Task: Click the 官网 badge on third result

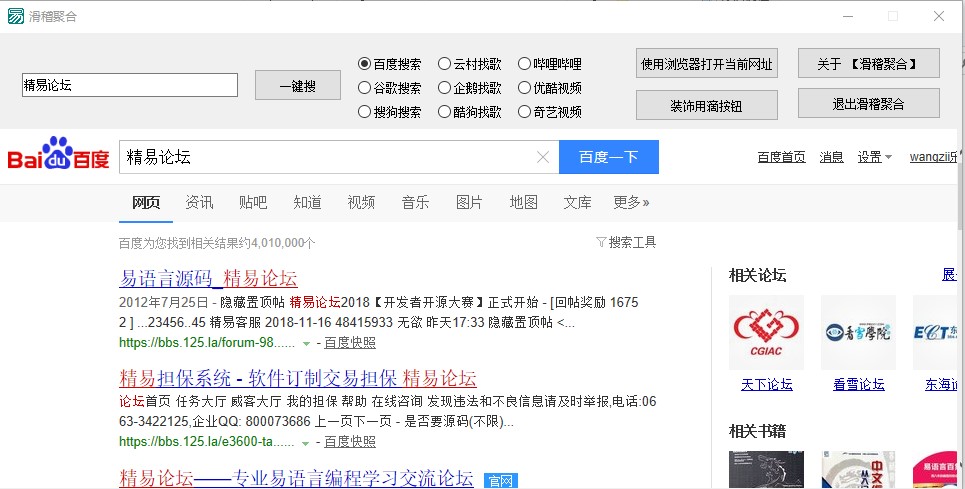Action: [501, 480]
